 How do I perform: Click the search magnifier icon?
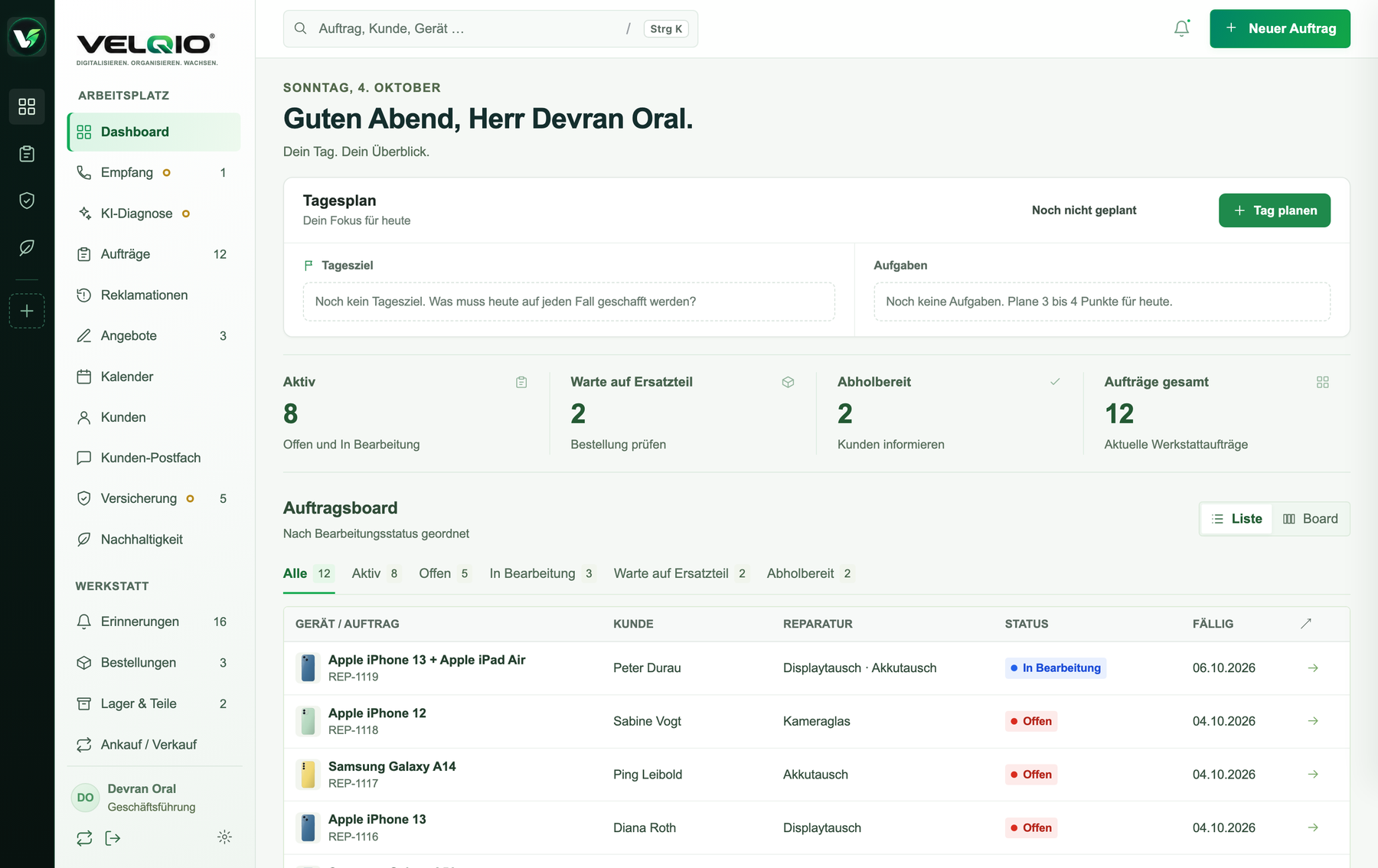click(301, 28)
